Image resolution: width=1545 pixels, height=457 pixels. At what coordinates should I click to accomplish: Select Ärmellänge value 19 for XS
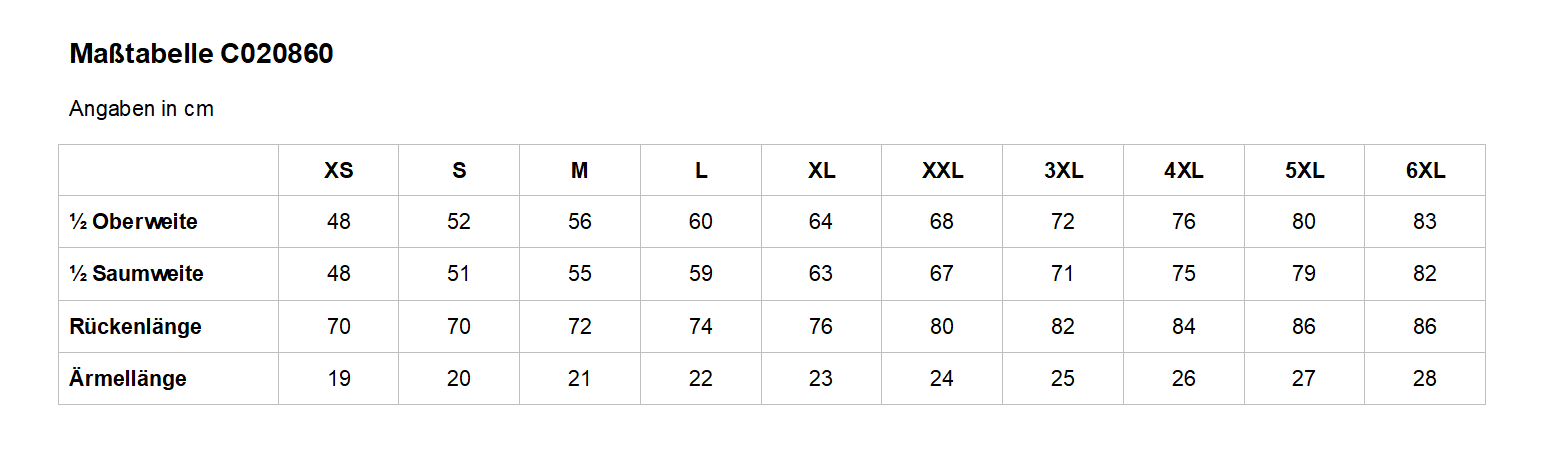(339, 379)
